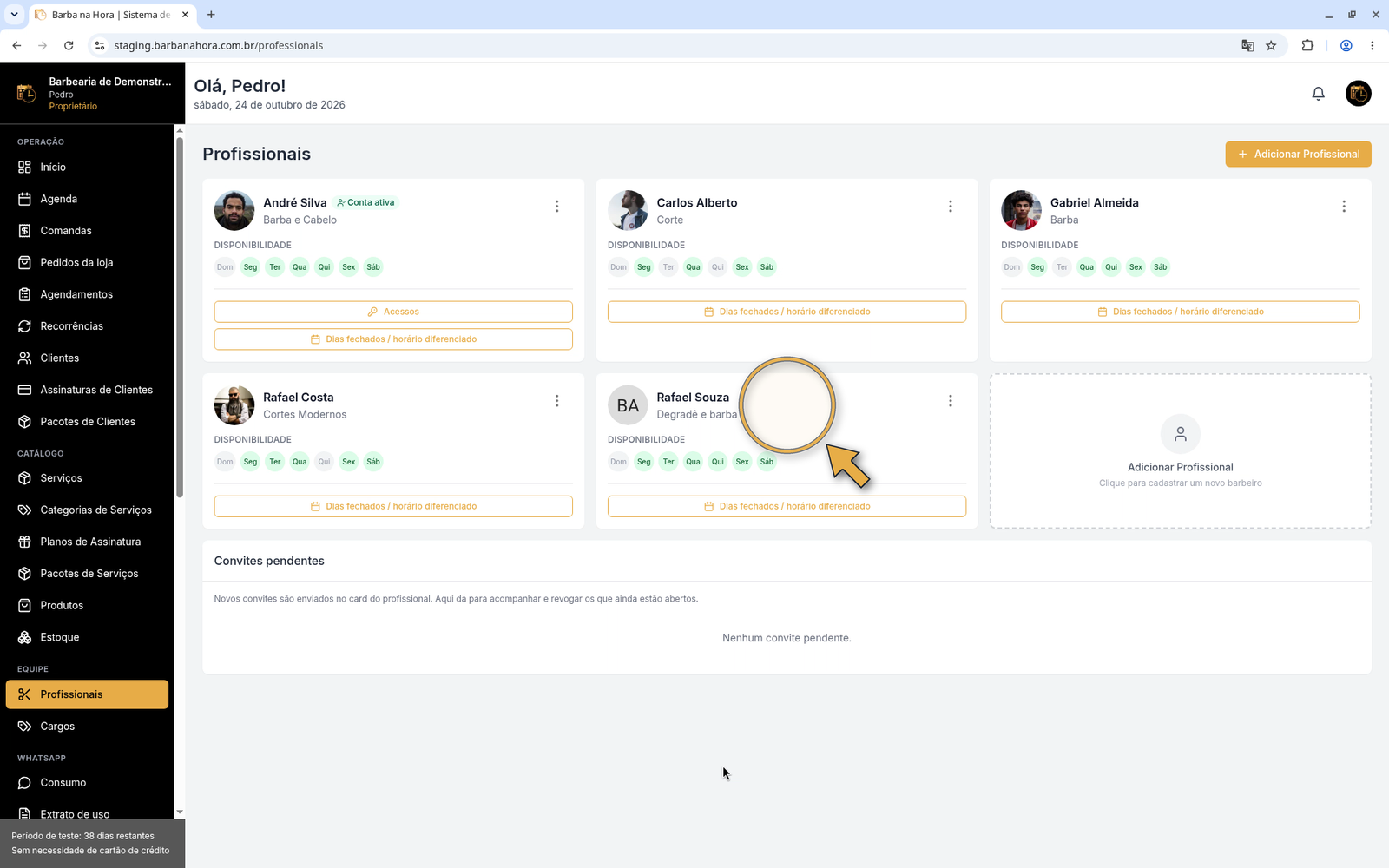Screen dimensions: 1389x868
Task: Click the Profissionais scissors icon
Action: [24, 694]
